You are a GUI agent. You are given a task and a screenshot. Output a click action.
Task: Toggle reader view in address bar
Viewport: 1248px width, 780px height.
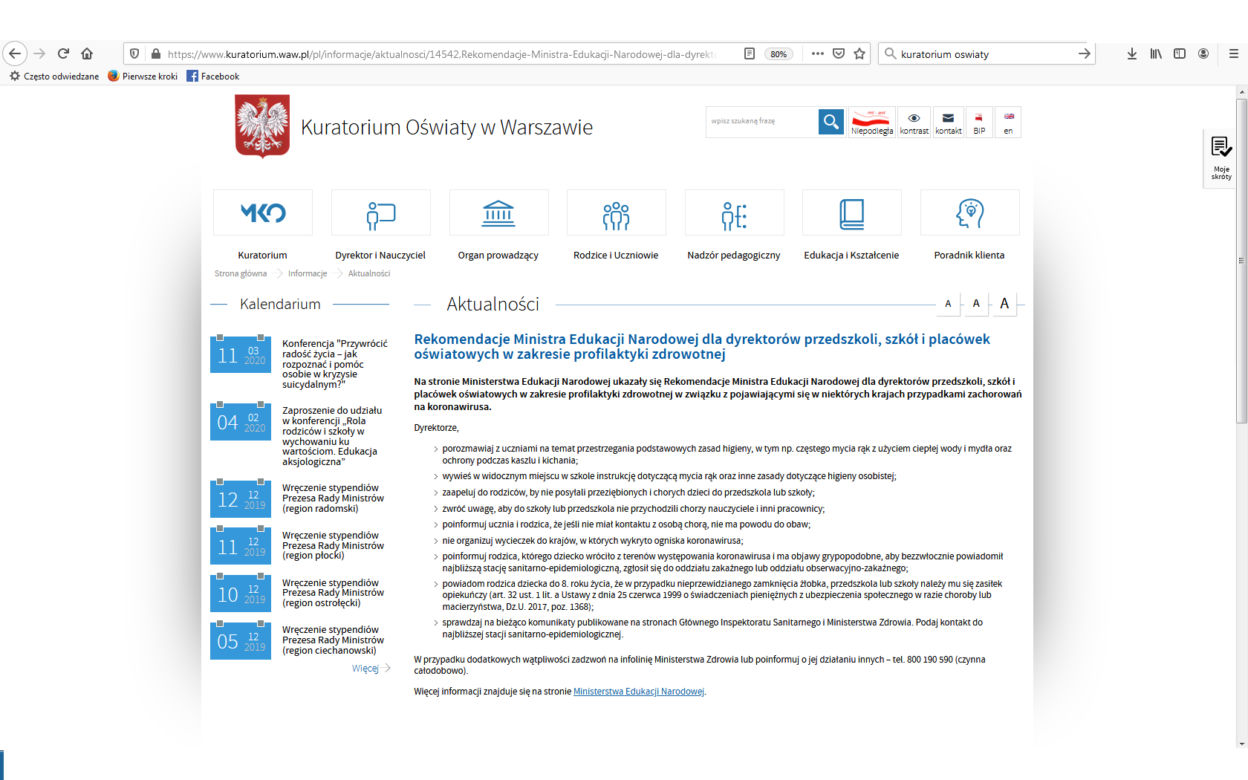pyautogui.click(x=749, y=54)
